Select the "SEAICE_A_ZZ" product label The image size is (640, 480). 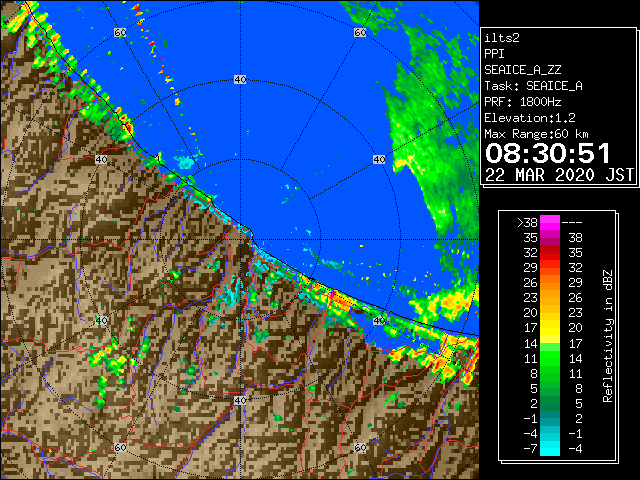coord(523,70)
